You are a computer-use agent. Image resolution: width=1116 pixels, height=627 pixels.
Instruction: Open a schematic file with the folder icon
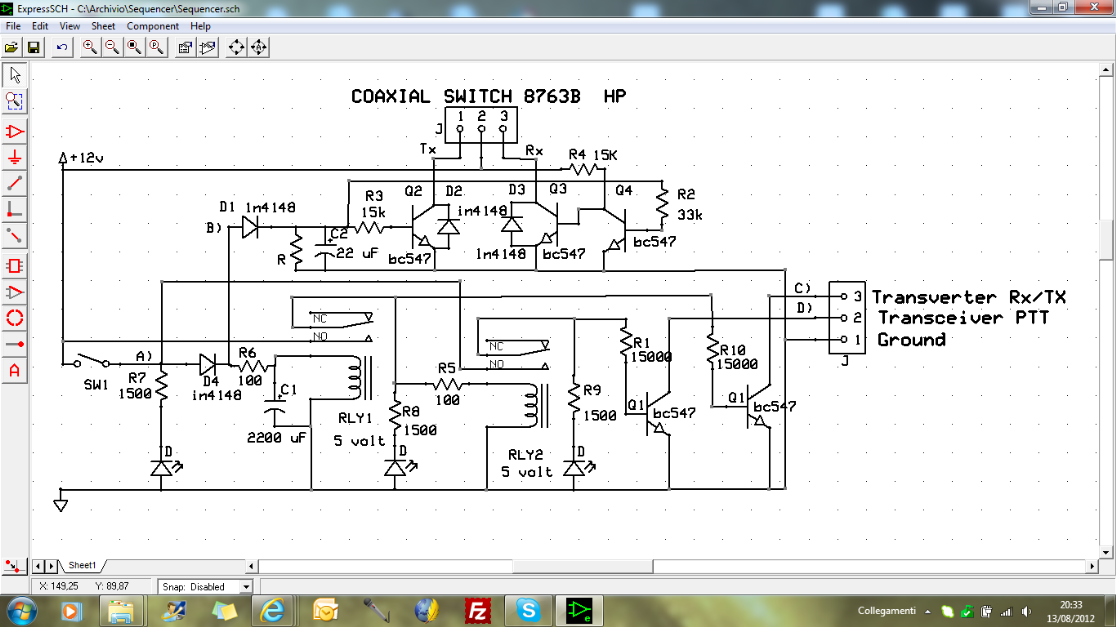(x=11, y=48)
